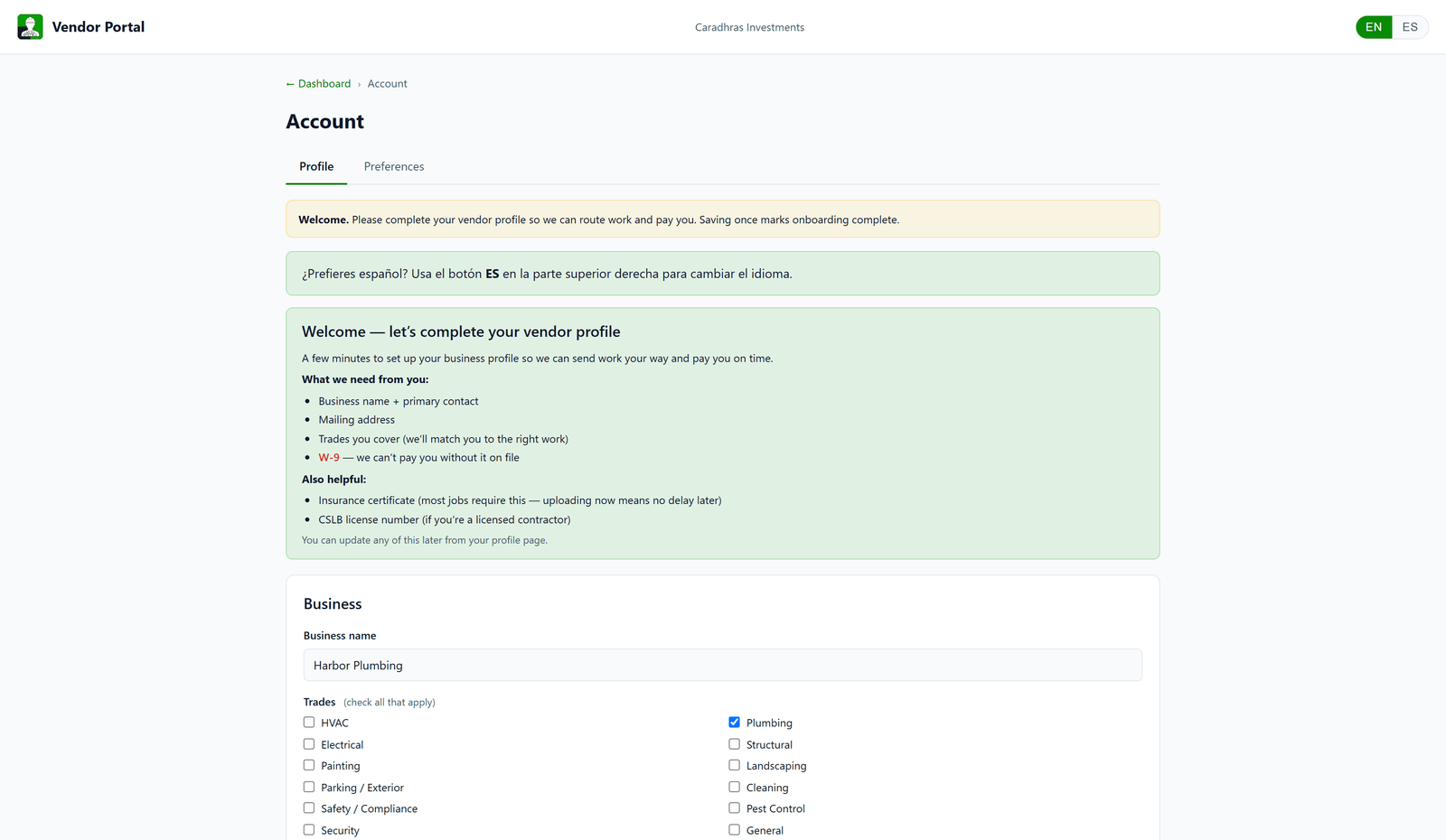Tick the Pest Control checkbox
The image size is (1446, 840).
tap(734, 808)
